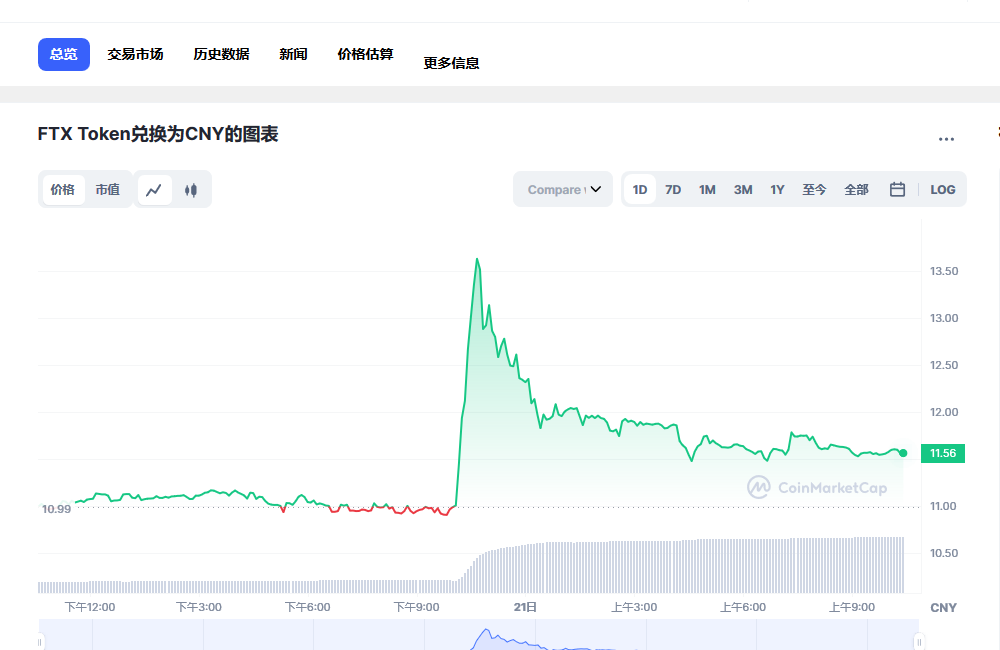Image resolution: width=1000 pixels, height=650 pixels.
Task: Click the 13.00 price axis label
Action: tap(944, 318)
